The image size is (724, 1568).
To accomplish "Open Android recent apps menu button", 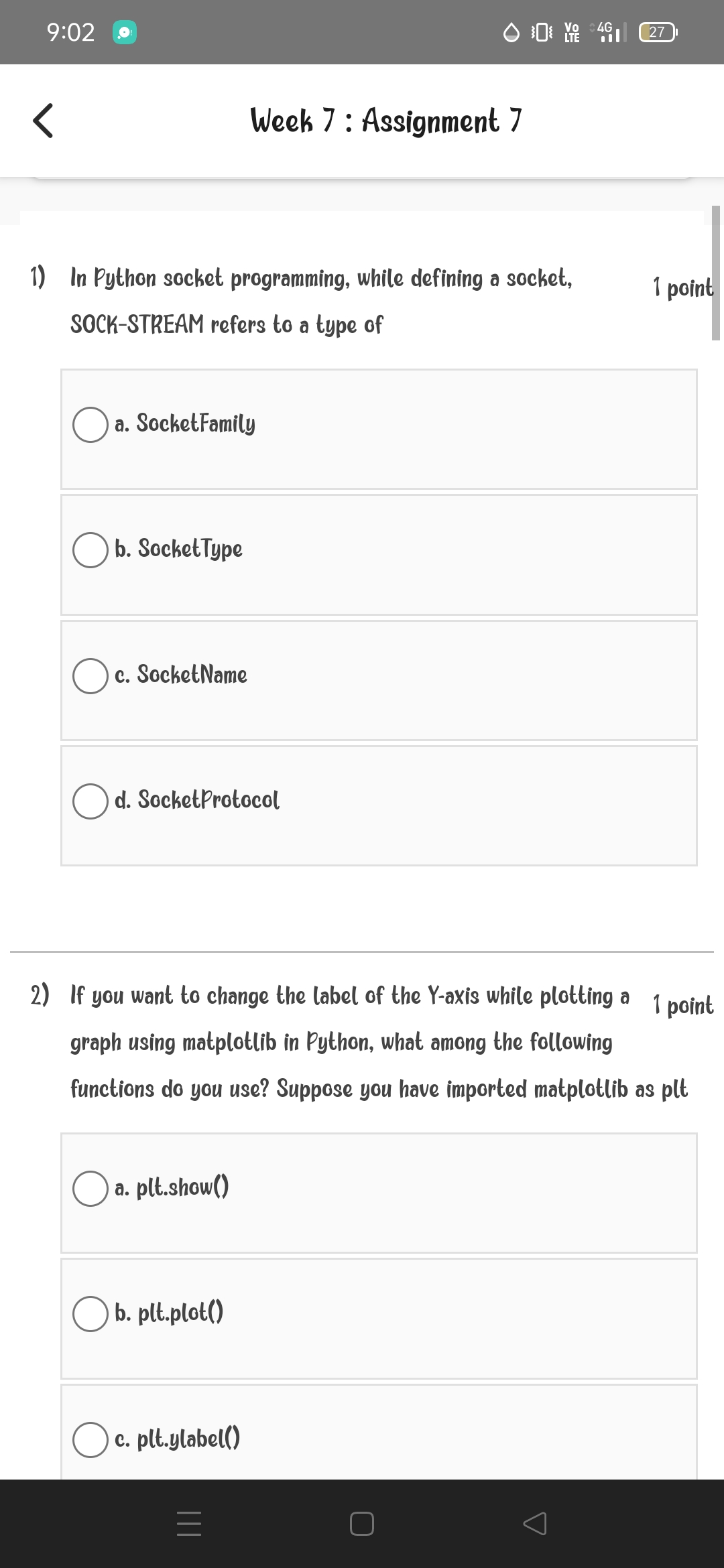I will (189, 1524).
